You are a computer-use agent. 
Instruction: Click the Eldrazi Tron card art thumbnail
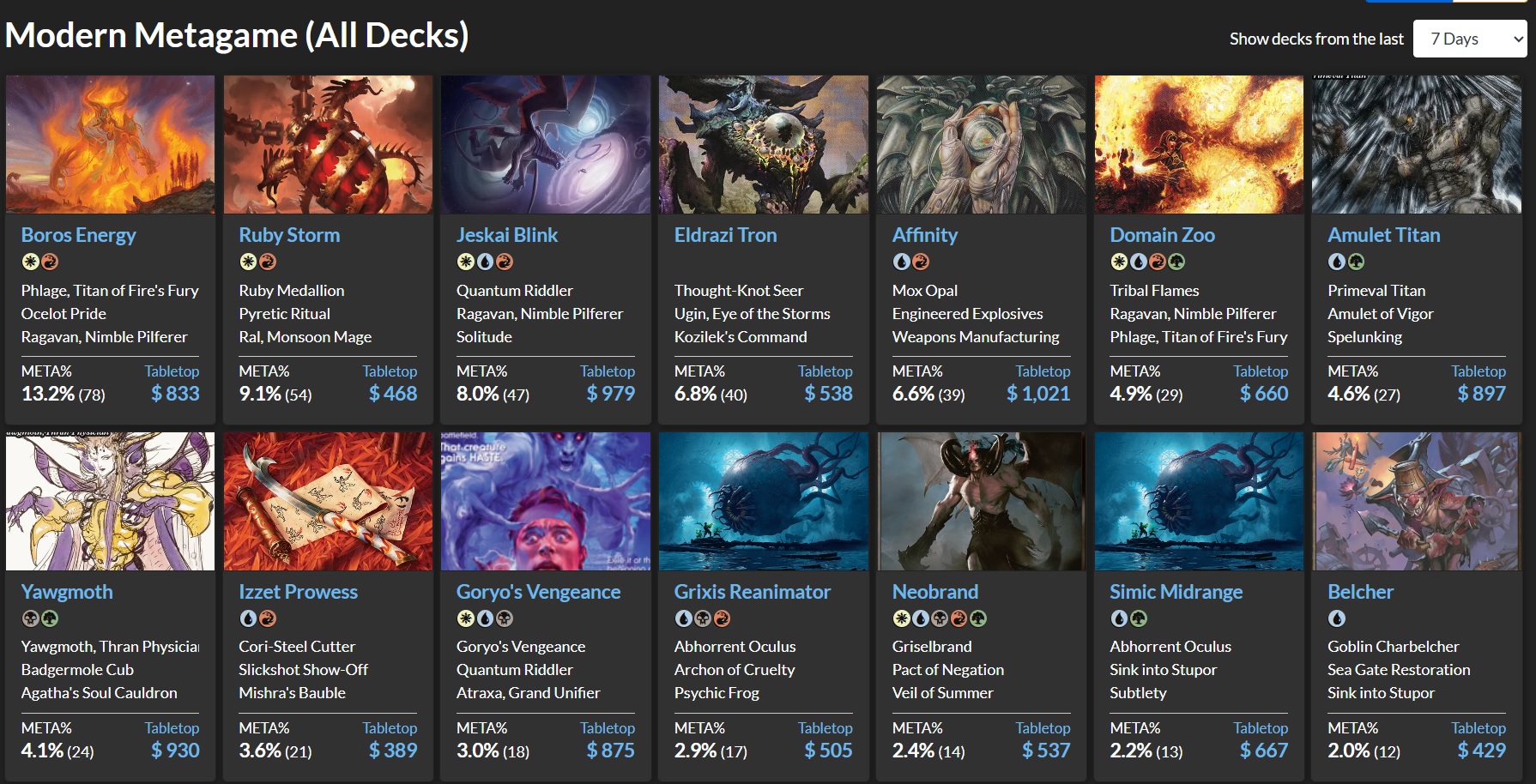[x=764, y=144]
